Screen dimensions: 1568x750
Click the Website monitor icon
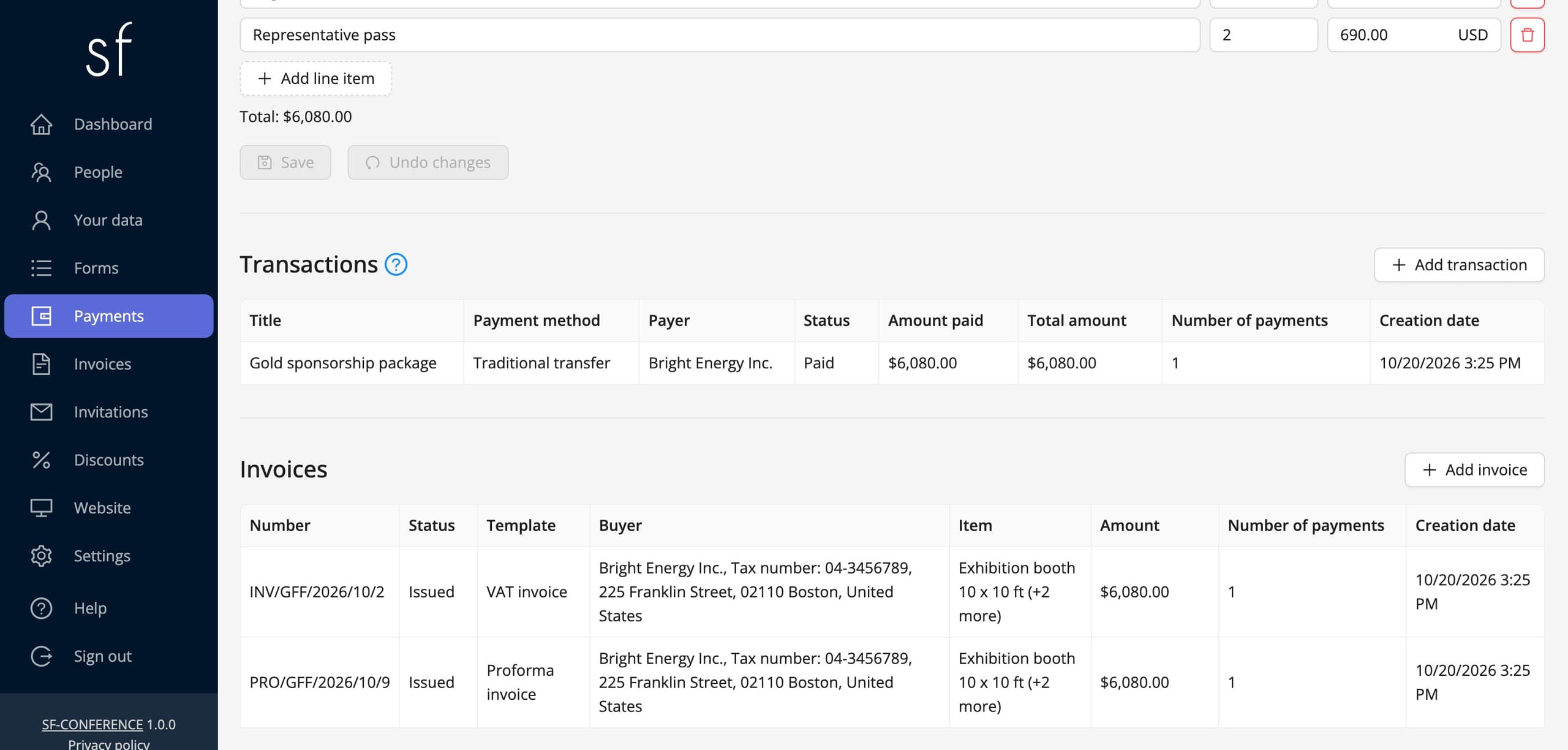(41, 508)
